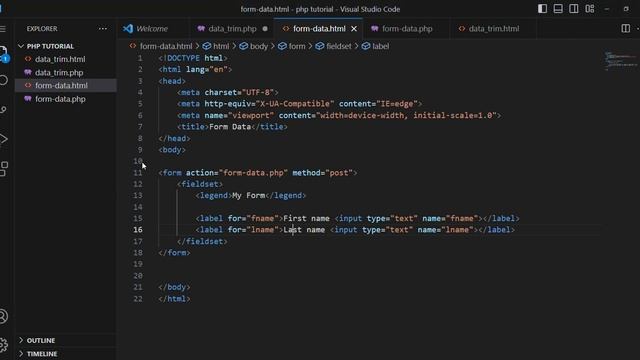Toggle secondary side bar layout icon
Screen dimensions: 640x360
coord(573,9)
